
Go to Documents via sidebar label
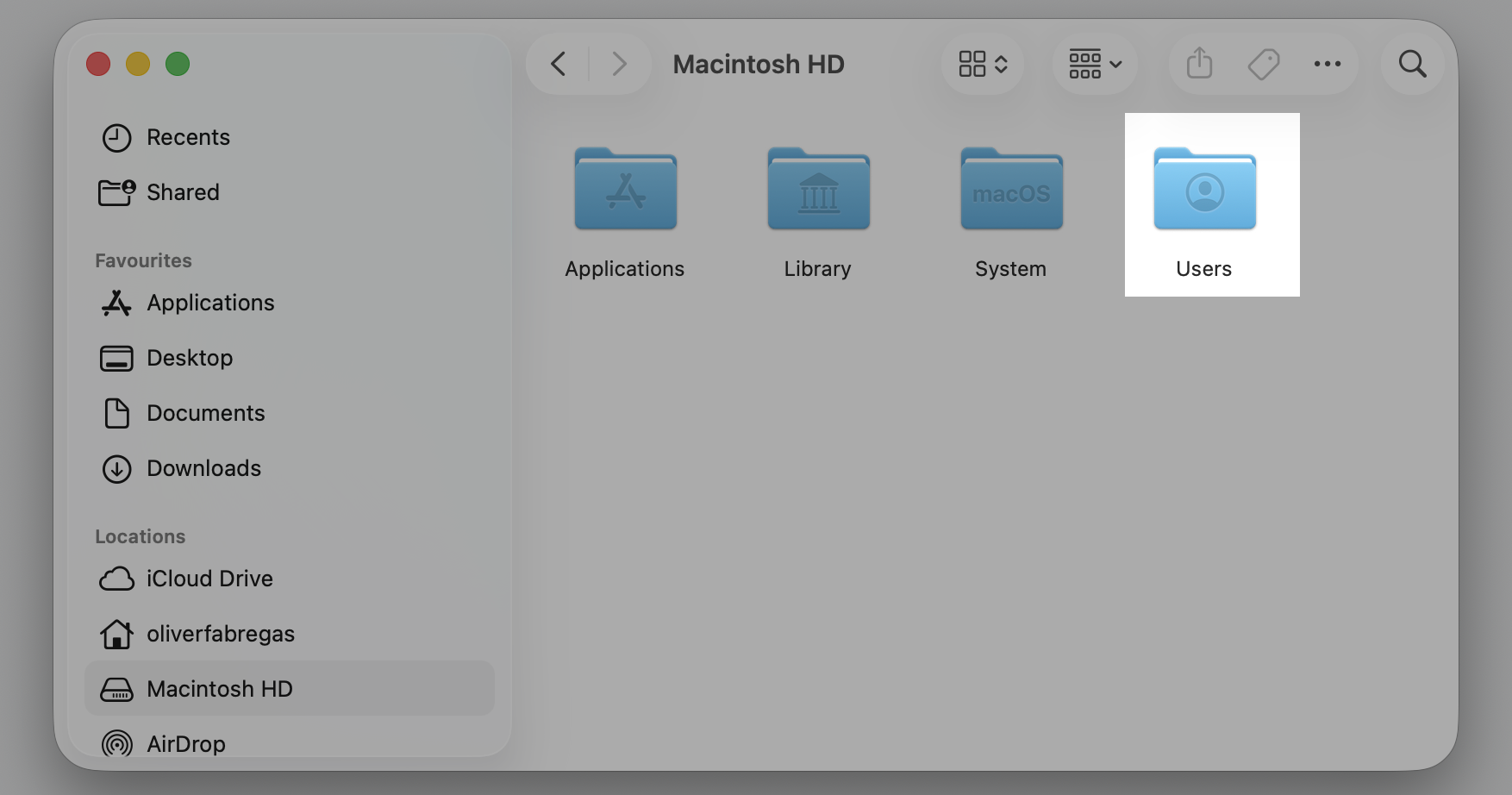point(206,413)
